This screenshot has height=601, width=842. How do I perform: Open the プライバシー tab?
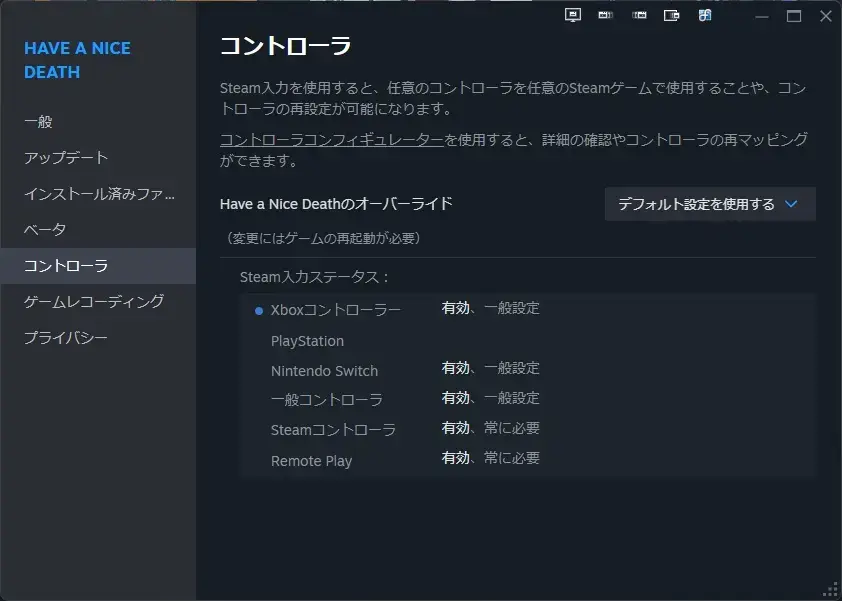[98, 338]
